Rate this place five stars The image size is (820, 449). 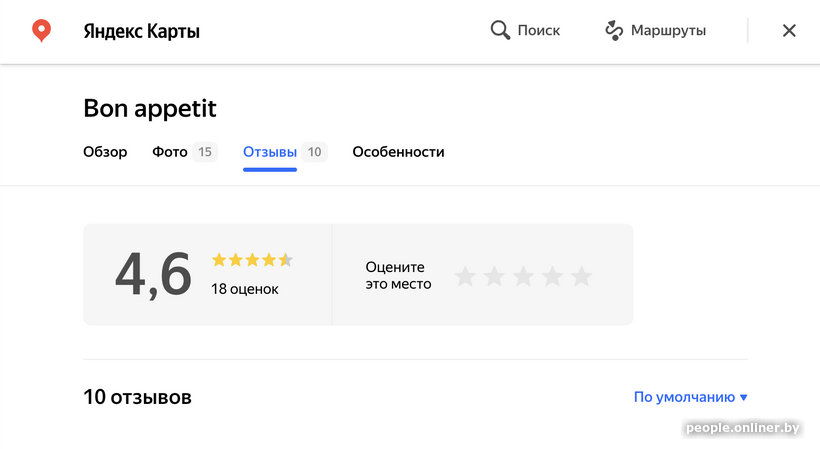(581, 276)
